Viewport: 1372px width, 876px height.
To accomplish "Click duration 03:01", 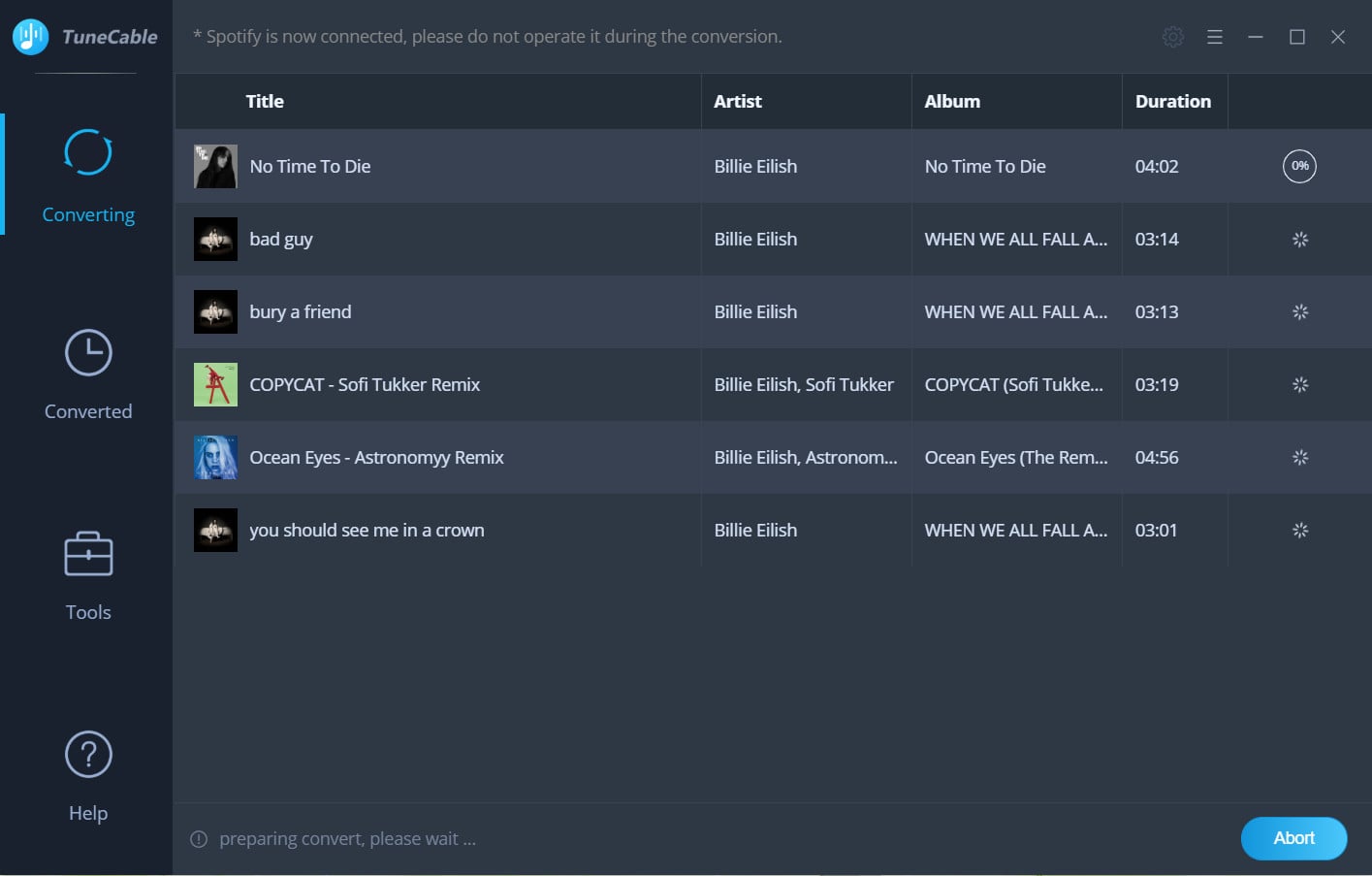I will [x=1156, y=530].
